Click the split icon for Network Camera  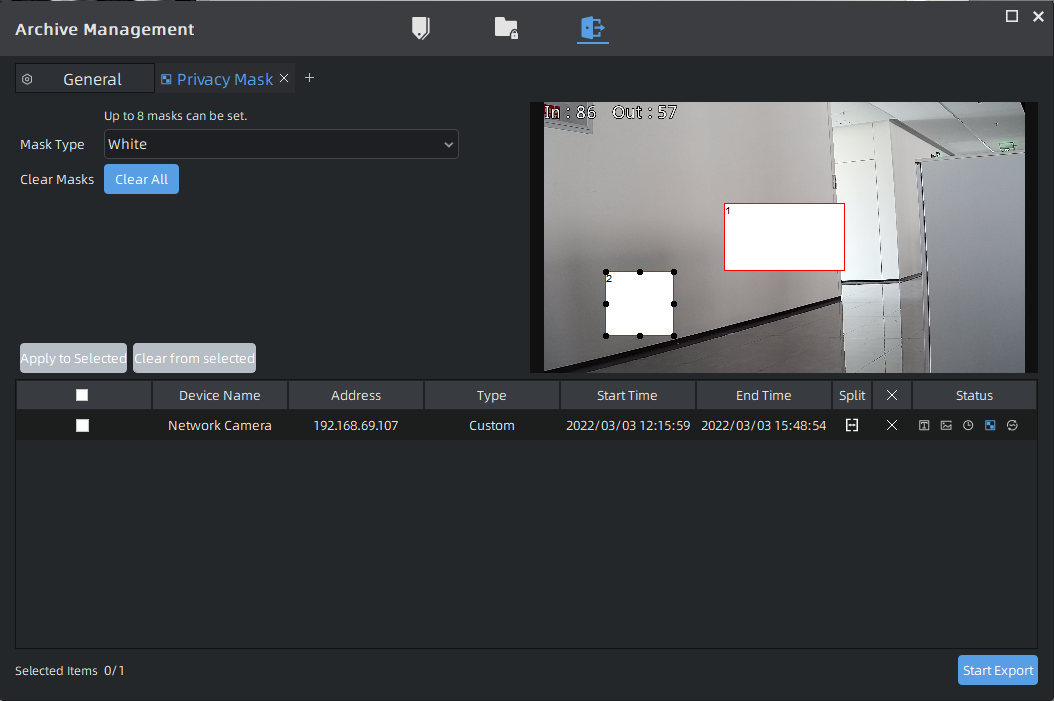tap(852, 425)
